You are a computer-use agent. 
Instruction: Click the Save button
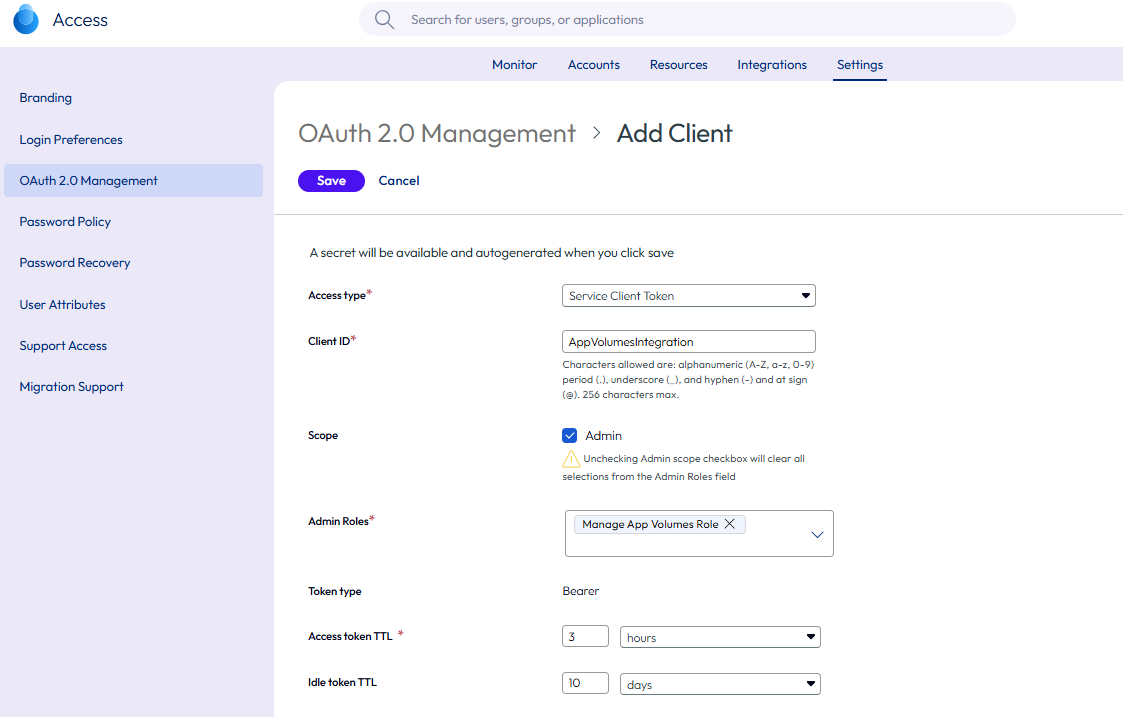(331, 181)
